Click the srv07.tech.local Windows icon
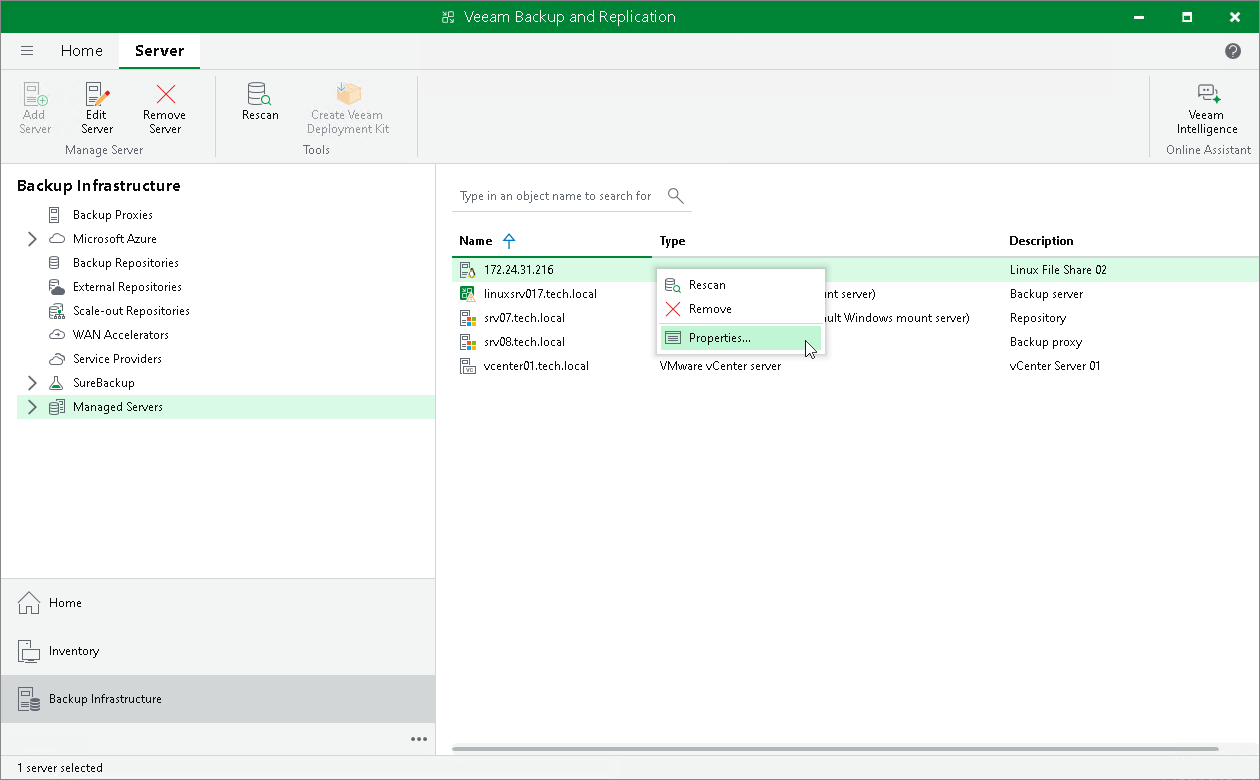The image size is (1260, 780). pyautogui.click(x=467, y=318)
